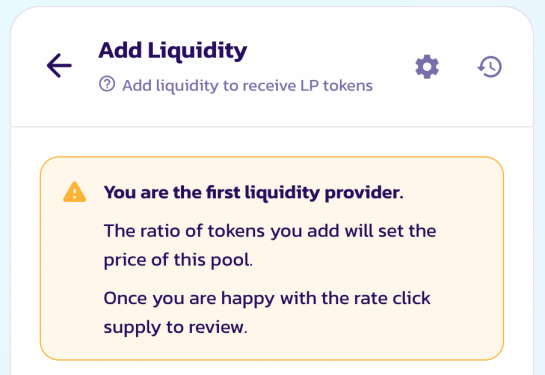Open recent transactions history clock icon
This screenshot has width=545, height=375.
click(x=489, y=67)
